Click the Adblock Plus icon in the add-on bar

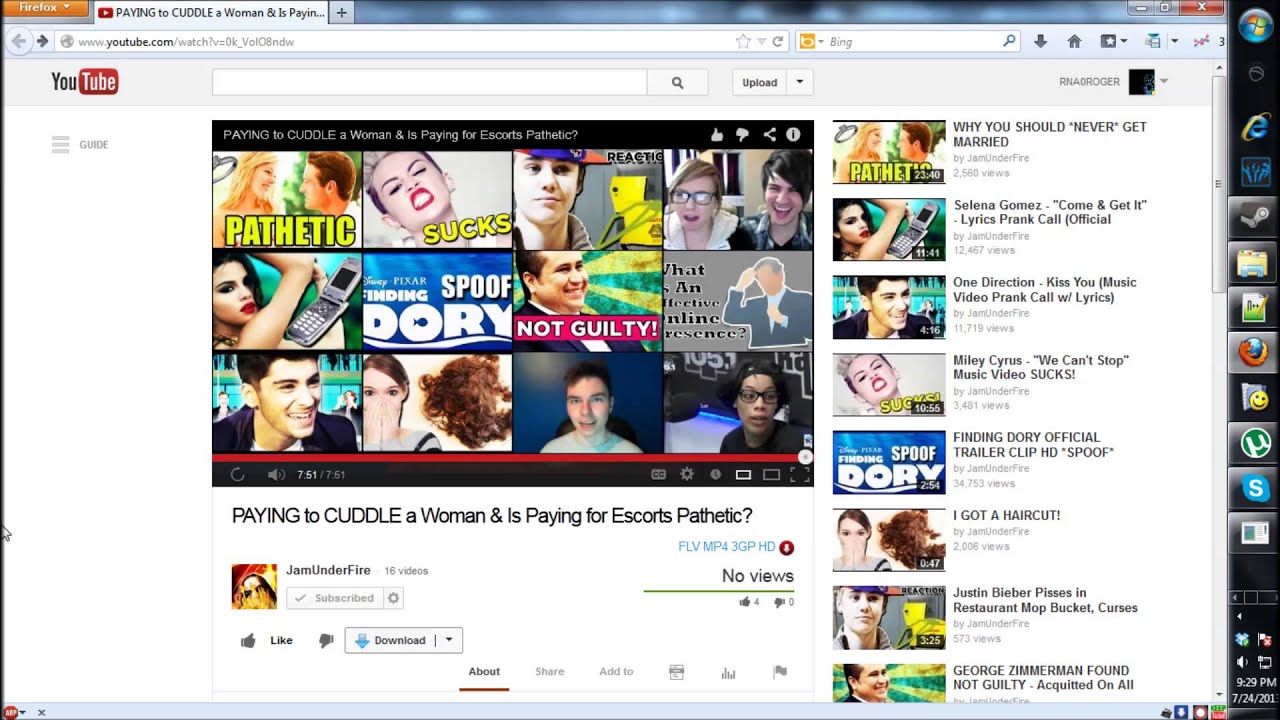[x=9, y=712]
